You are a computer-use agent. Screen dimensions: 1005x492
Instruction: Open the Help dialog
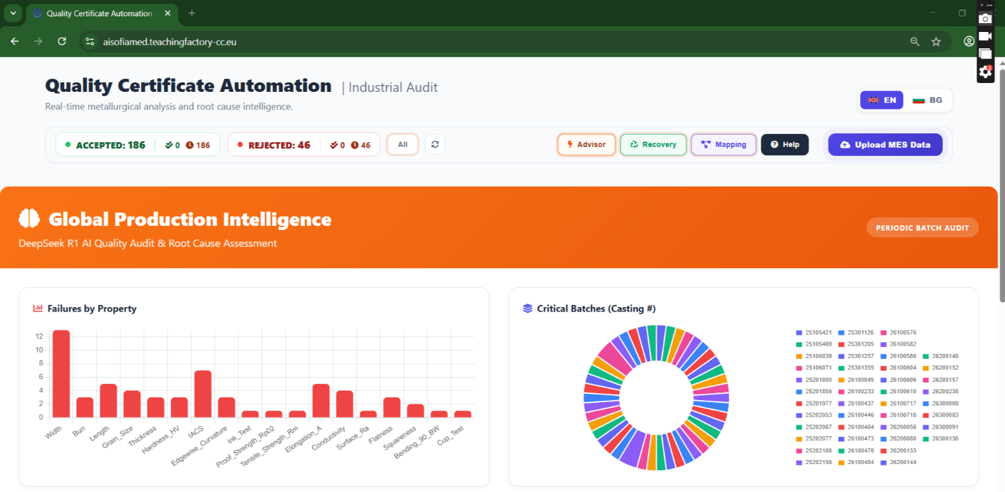coord(785,145)
